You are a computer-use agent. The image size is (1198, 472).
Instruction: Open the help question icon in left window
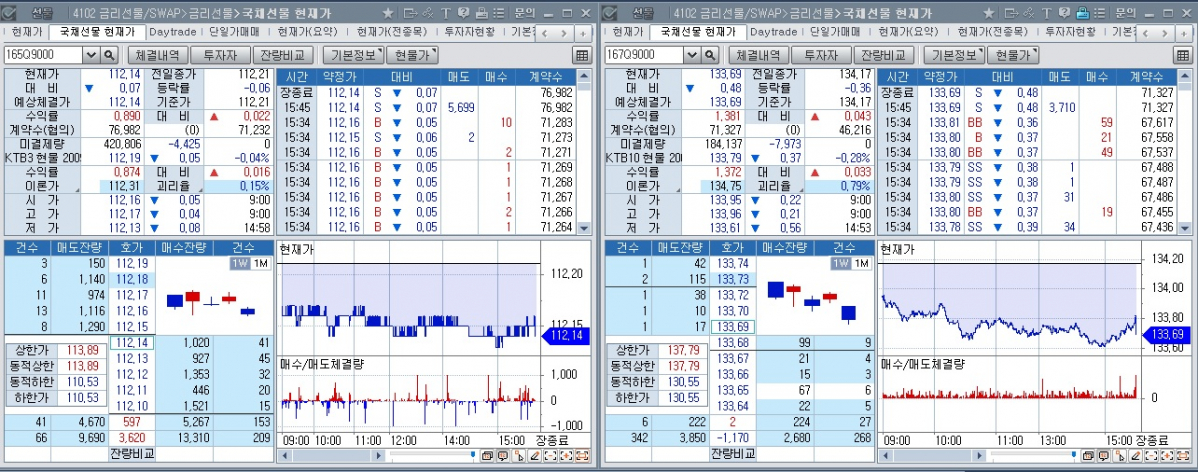[463, 13]
